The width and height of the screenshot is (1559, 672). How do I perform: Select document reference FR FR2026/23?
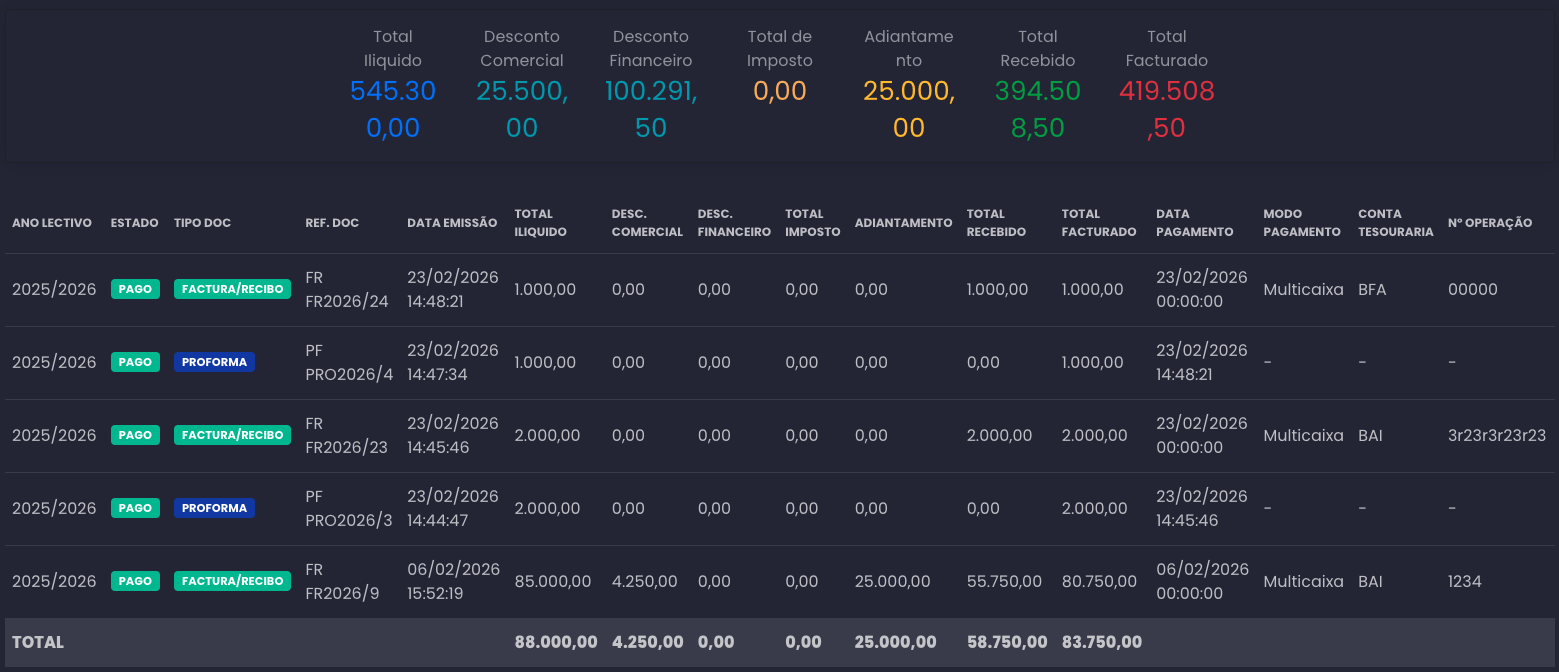[347, 436]
